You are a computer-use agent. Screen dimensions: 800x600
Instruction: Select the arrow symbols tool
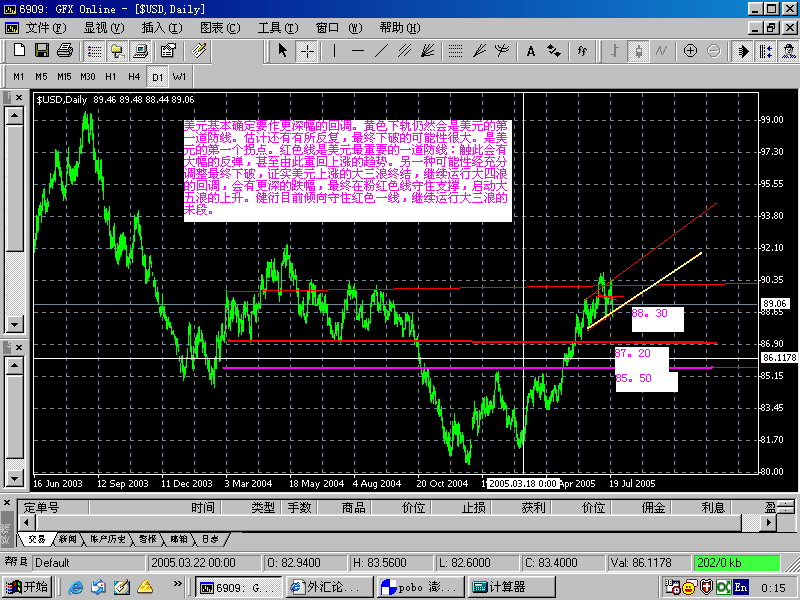[554, 51]
